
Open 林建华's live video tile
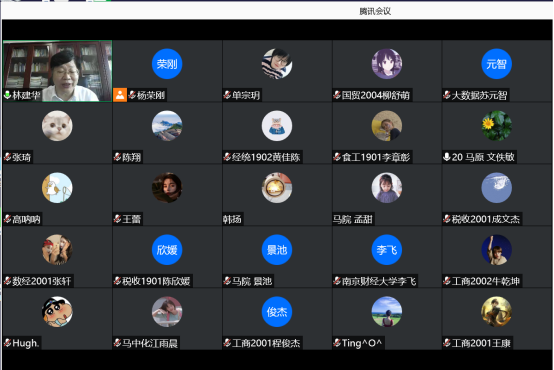click(58, 71)
